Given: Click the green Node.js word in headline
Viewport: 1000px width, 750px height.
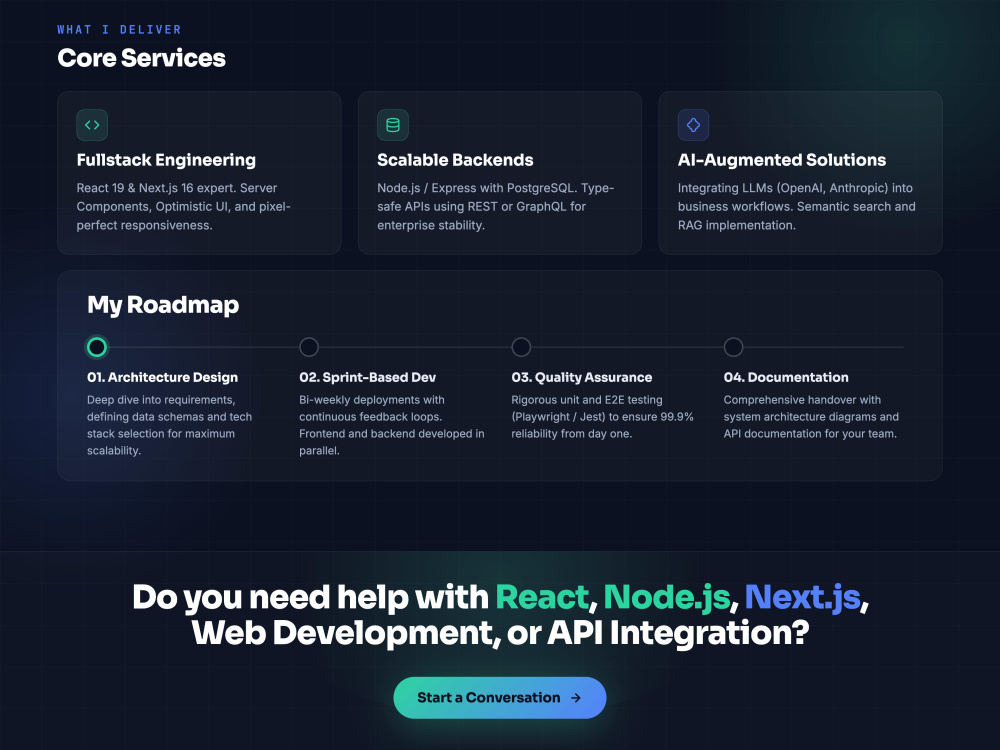Looking at the screenshot, I should (x=666, y=598).
